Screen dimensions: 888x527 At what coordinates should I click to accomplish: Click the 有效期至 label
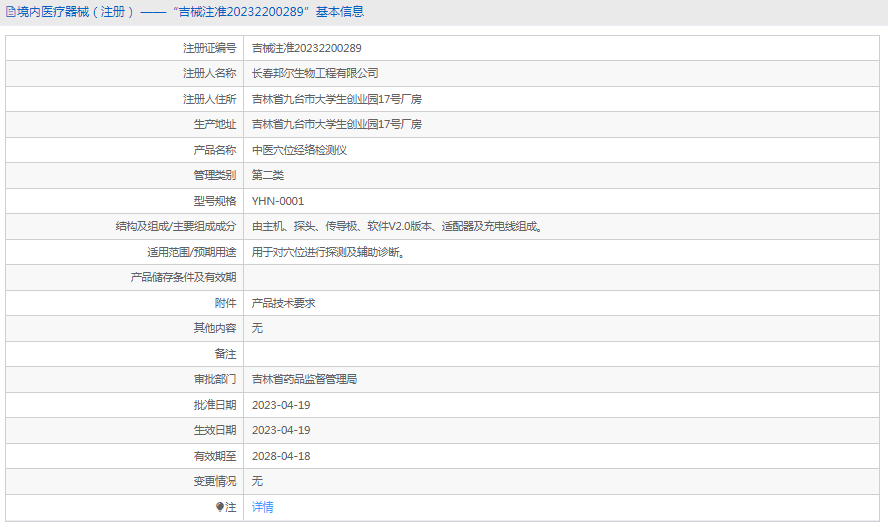(215, 456)
